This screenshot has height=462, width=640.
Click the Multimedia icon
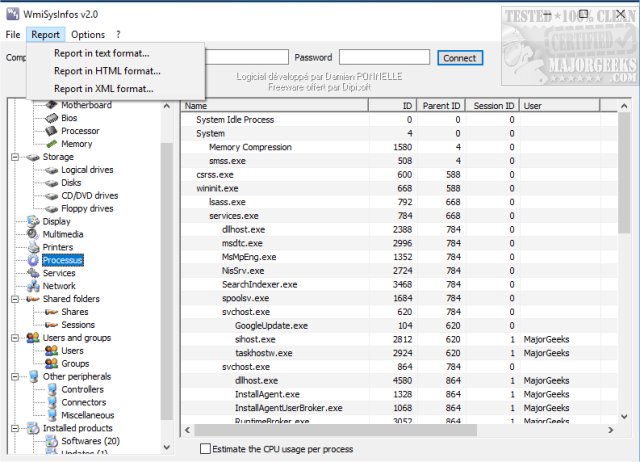[33, 234]
